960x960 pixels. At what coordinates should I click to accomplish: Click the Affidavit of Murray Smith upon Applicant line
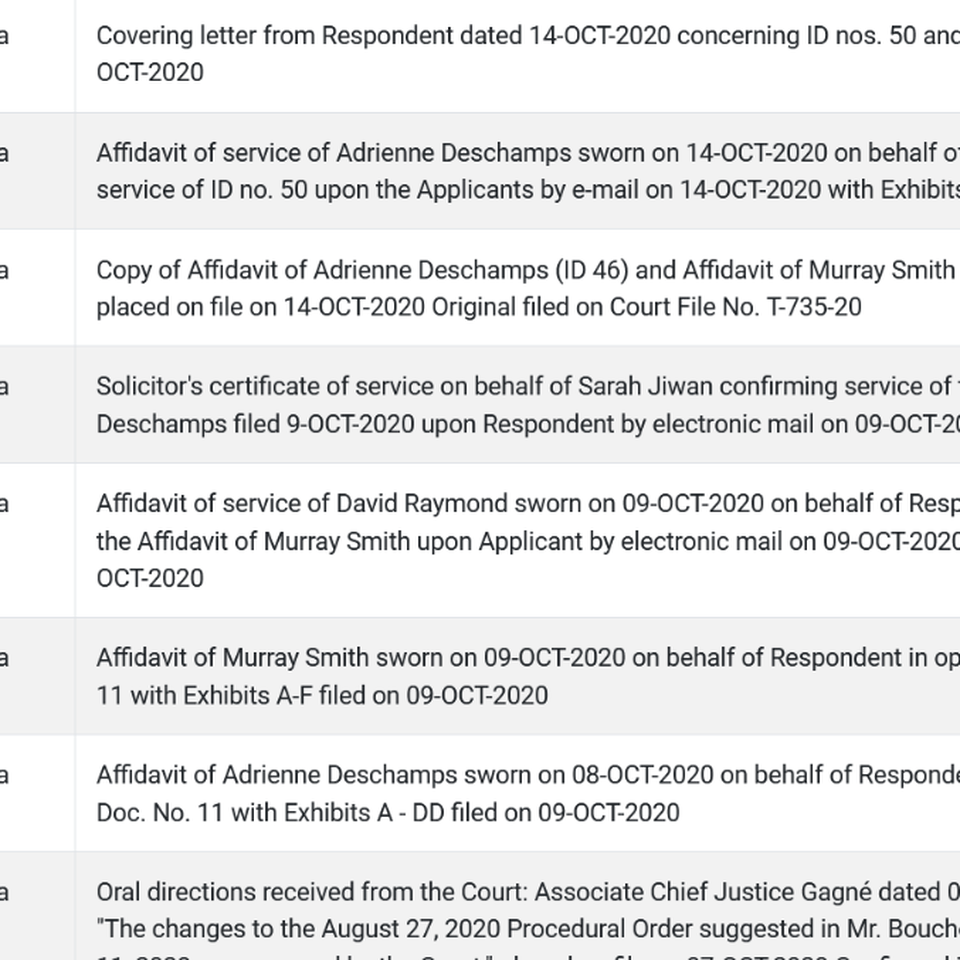click(x=528, y=542)
